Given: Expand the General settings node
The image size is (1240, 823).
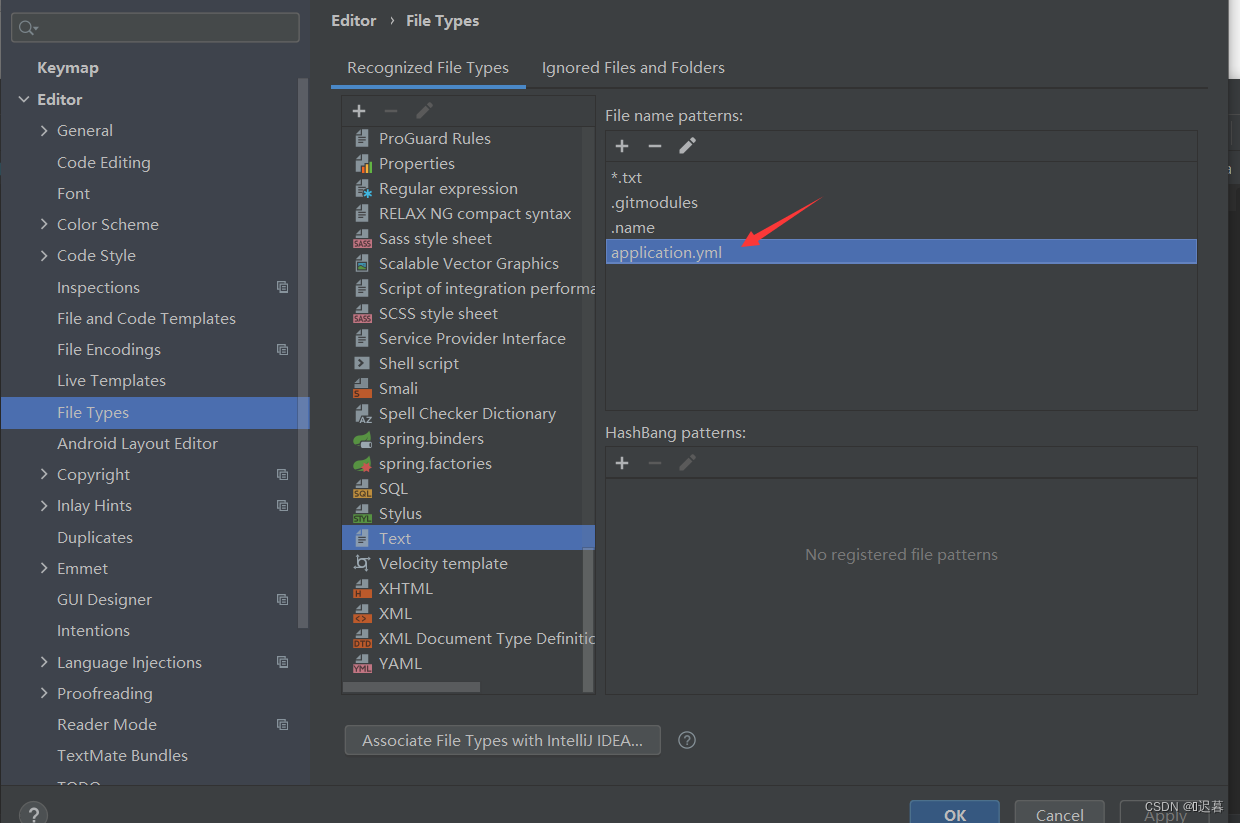Looking at the screenshot, I should (x=44, y=130).
